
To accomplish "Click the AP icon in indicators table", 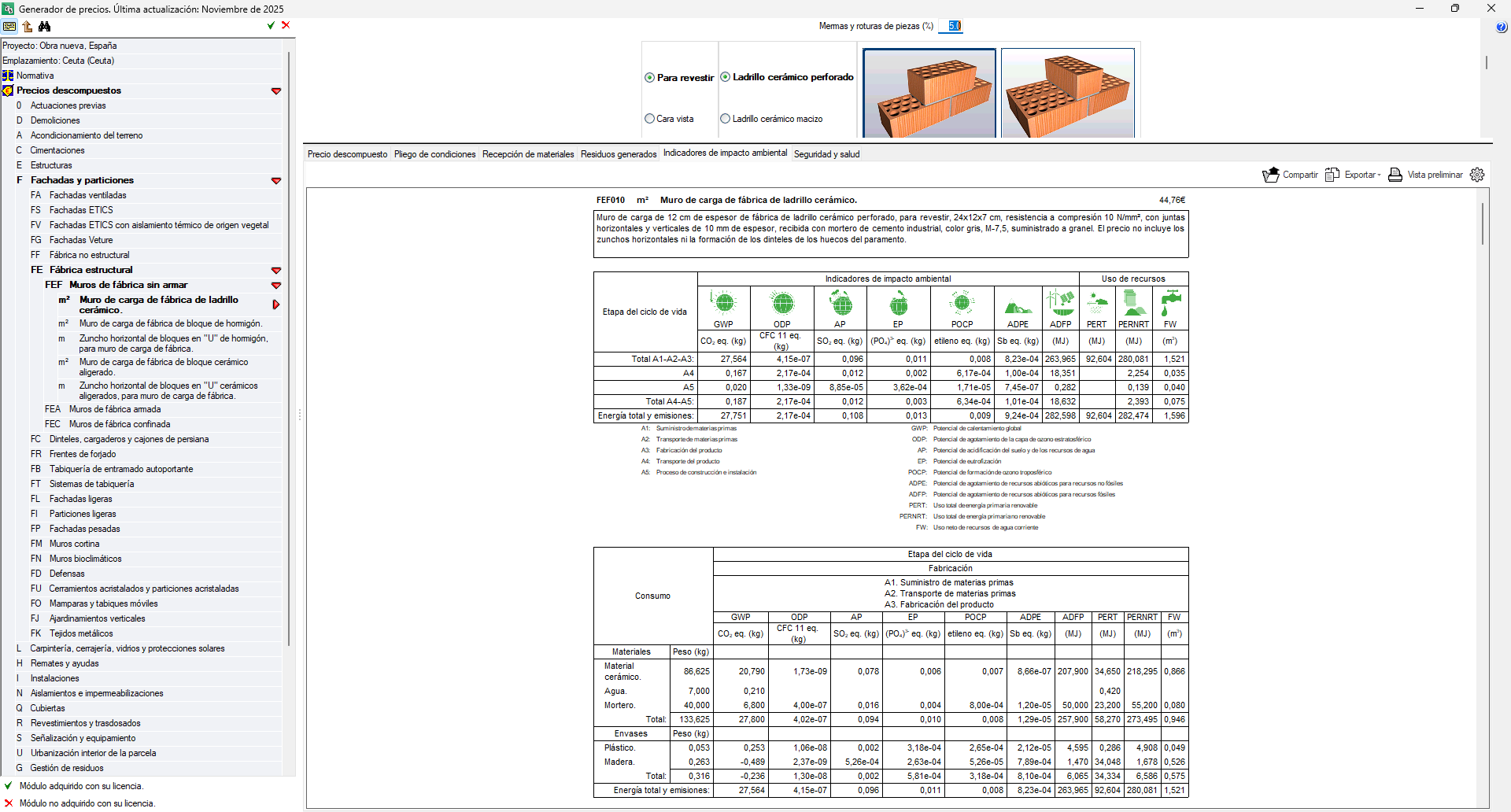I will (x=840, y=303).
